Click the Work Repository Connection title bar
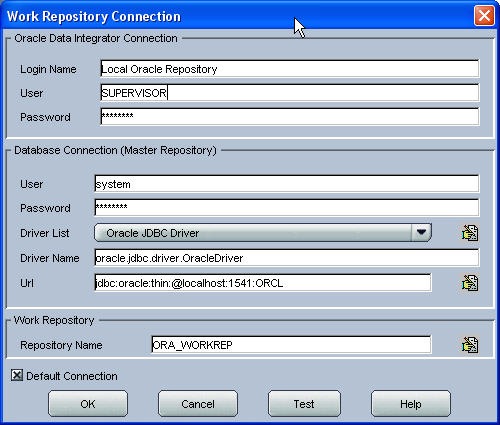Image resolution: width=500 pixels, height=425 pixels. click(x=233, y=16)
